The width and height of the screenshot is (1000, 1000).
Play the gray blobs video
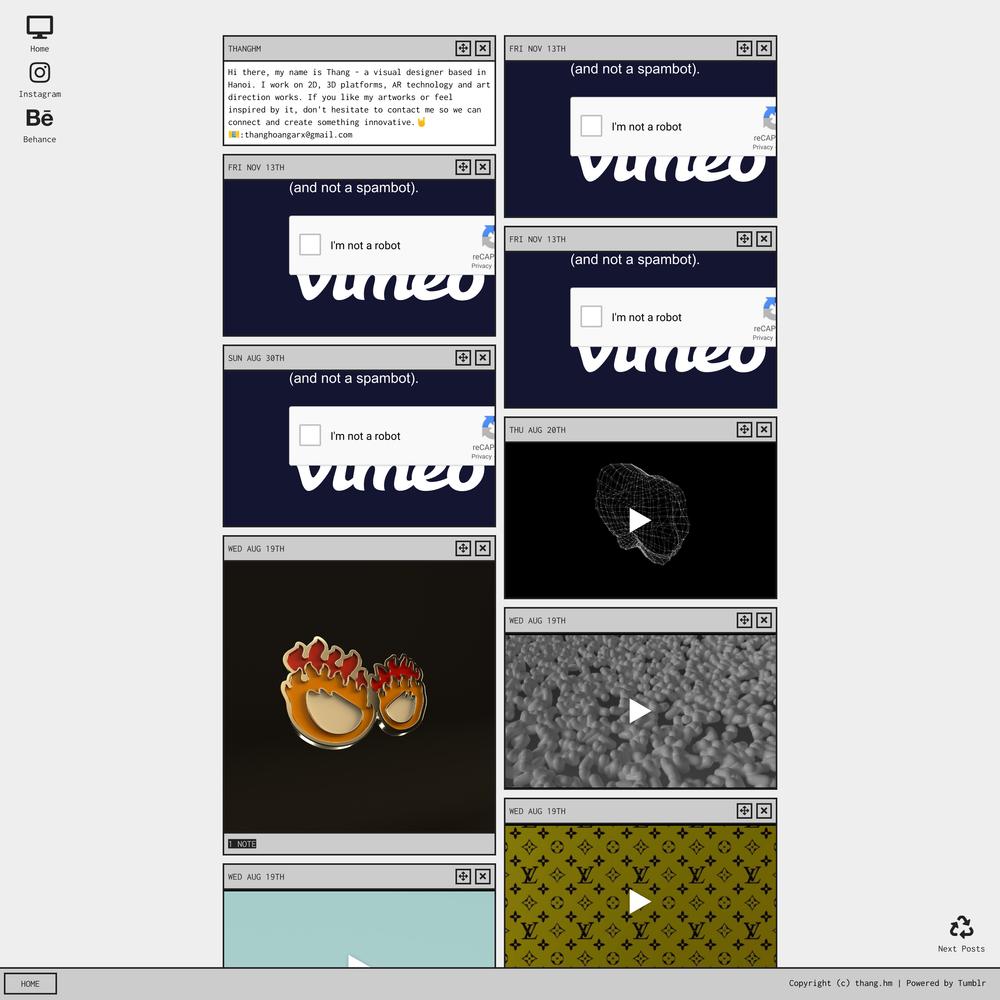640,711
